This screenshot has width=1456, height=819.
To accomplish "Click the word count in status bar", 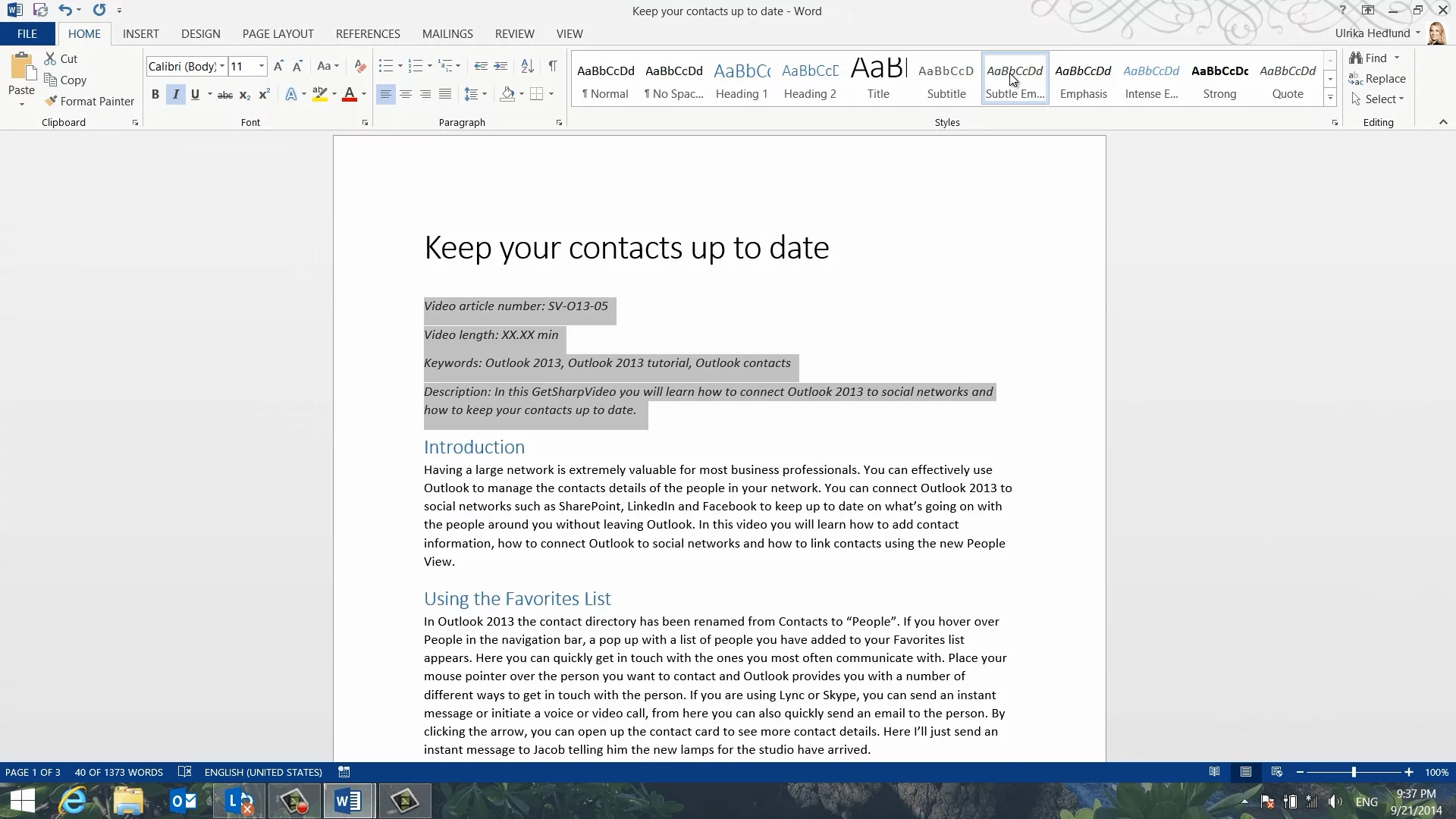I will 119,772.
